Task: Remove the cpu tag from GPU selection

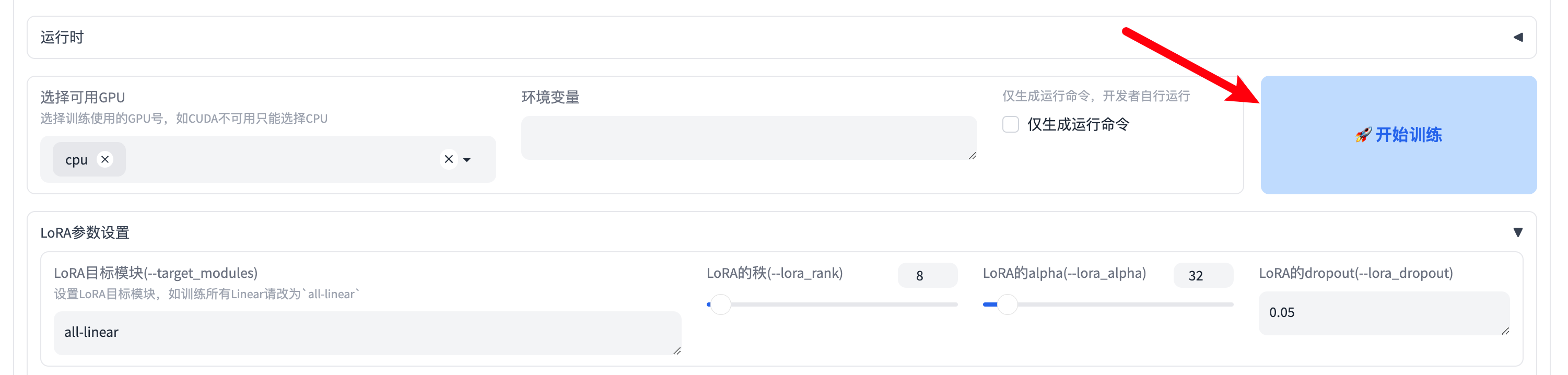Action: 106,159
